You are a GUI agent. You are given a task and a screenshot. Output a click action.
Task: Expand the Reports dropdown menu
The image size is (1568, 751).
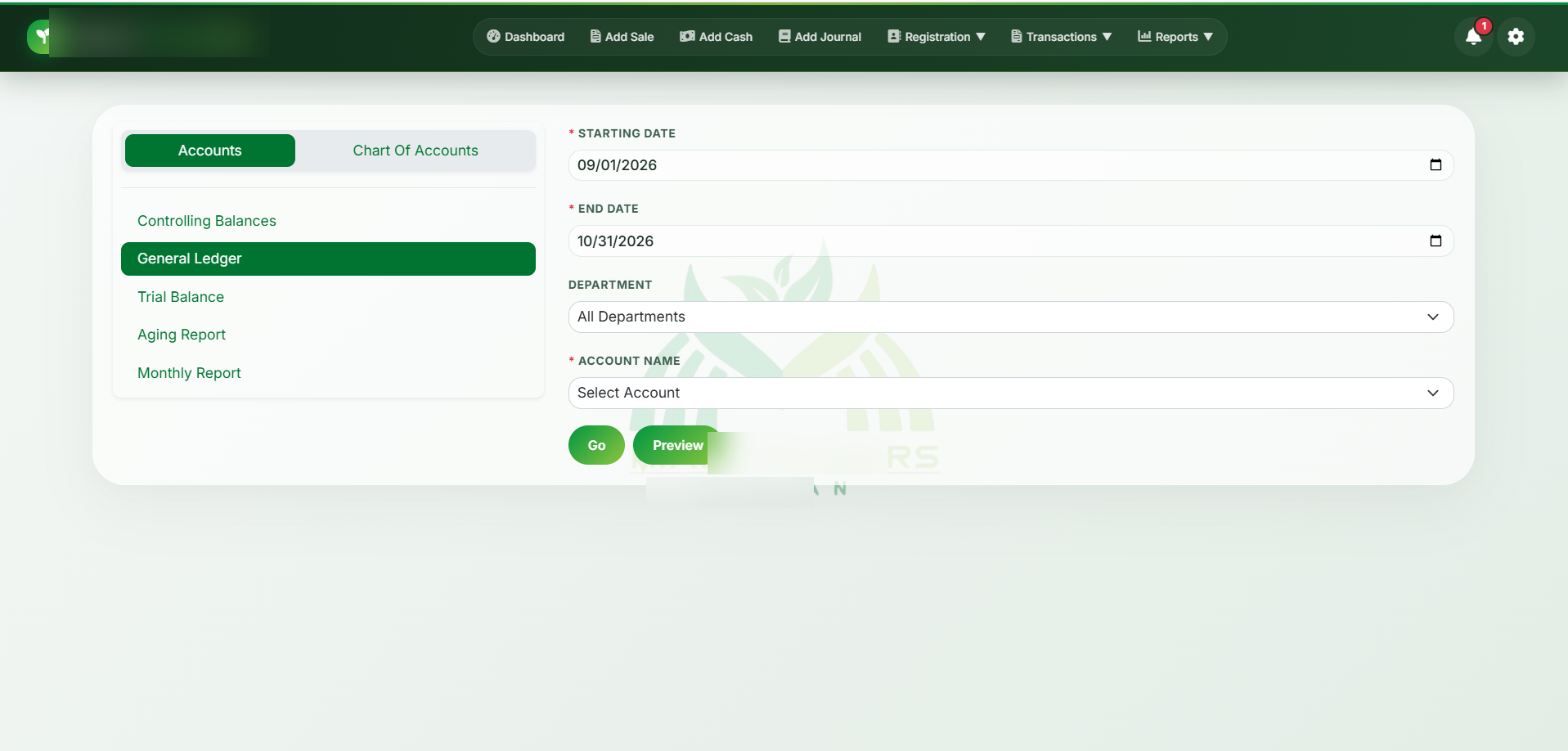pos(1175,37)
